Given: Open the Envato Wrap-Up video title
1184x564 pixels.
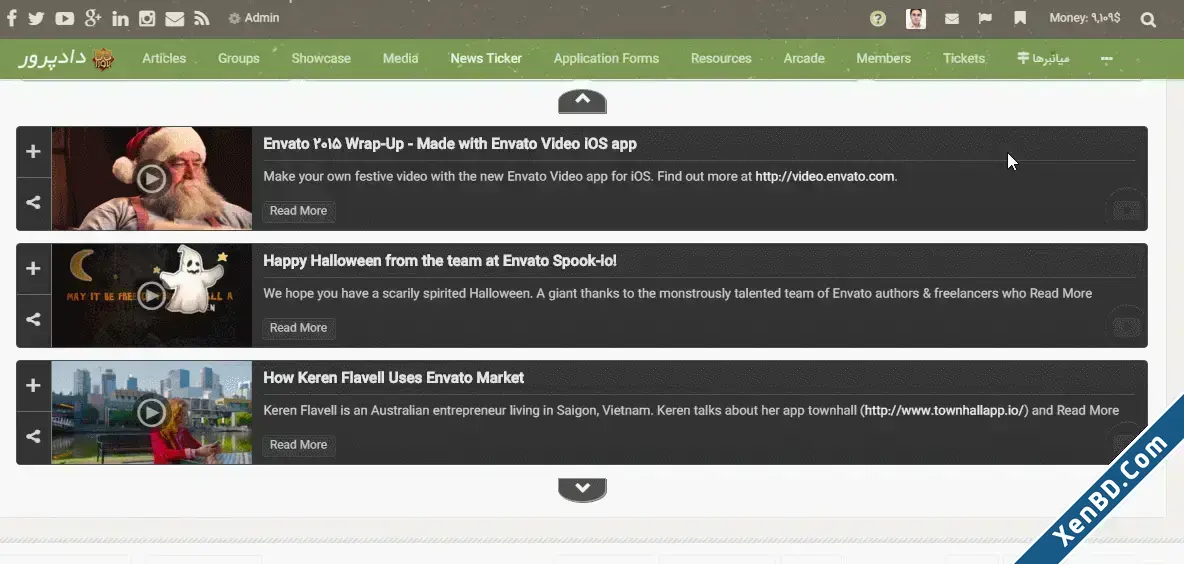Looking at the screenshot, I should pyautogui.click(x=450, y=143).
